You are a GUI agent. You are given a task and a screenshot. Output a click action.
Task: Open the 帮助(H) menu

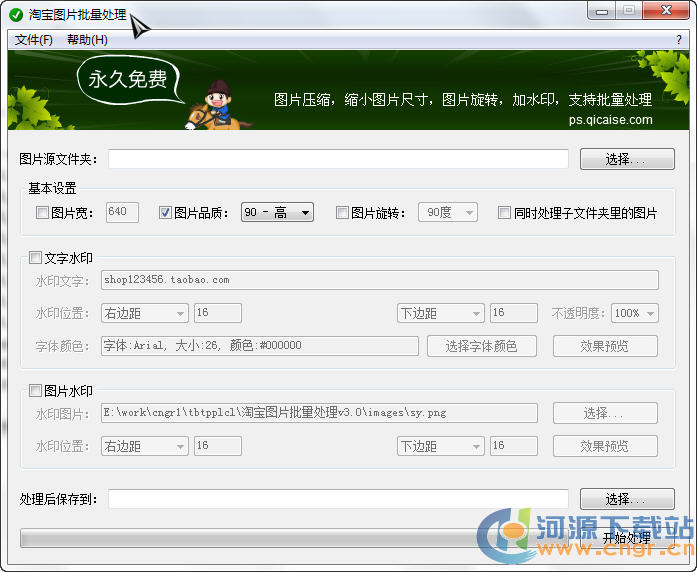click(x=87, y=40)
